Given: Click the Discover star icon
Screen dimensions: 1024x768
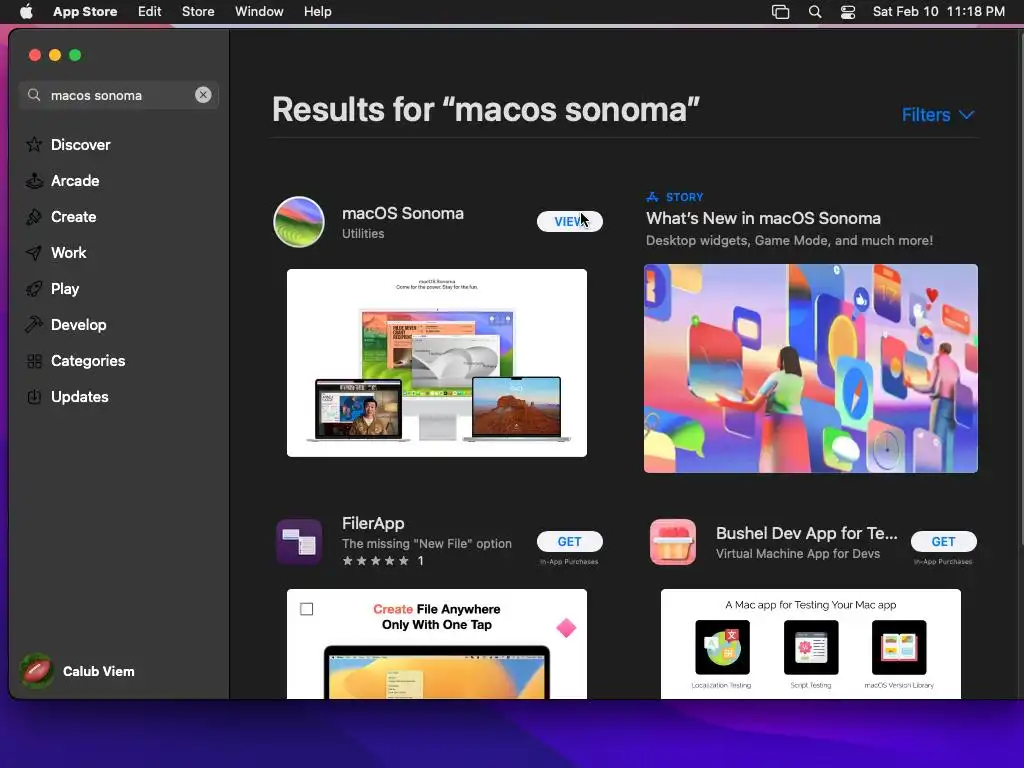Looking at the screenshot, I should [34, 144].
